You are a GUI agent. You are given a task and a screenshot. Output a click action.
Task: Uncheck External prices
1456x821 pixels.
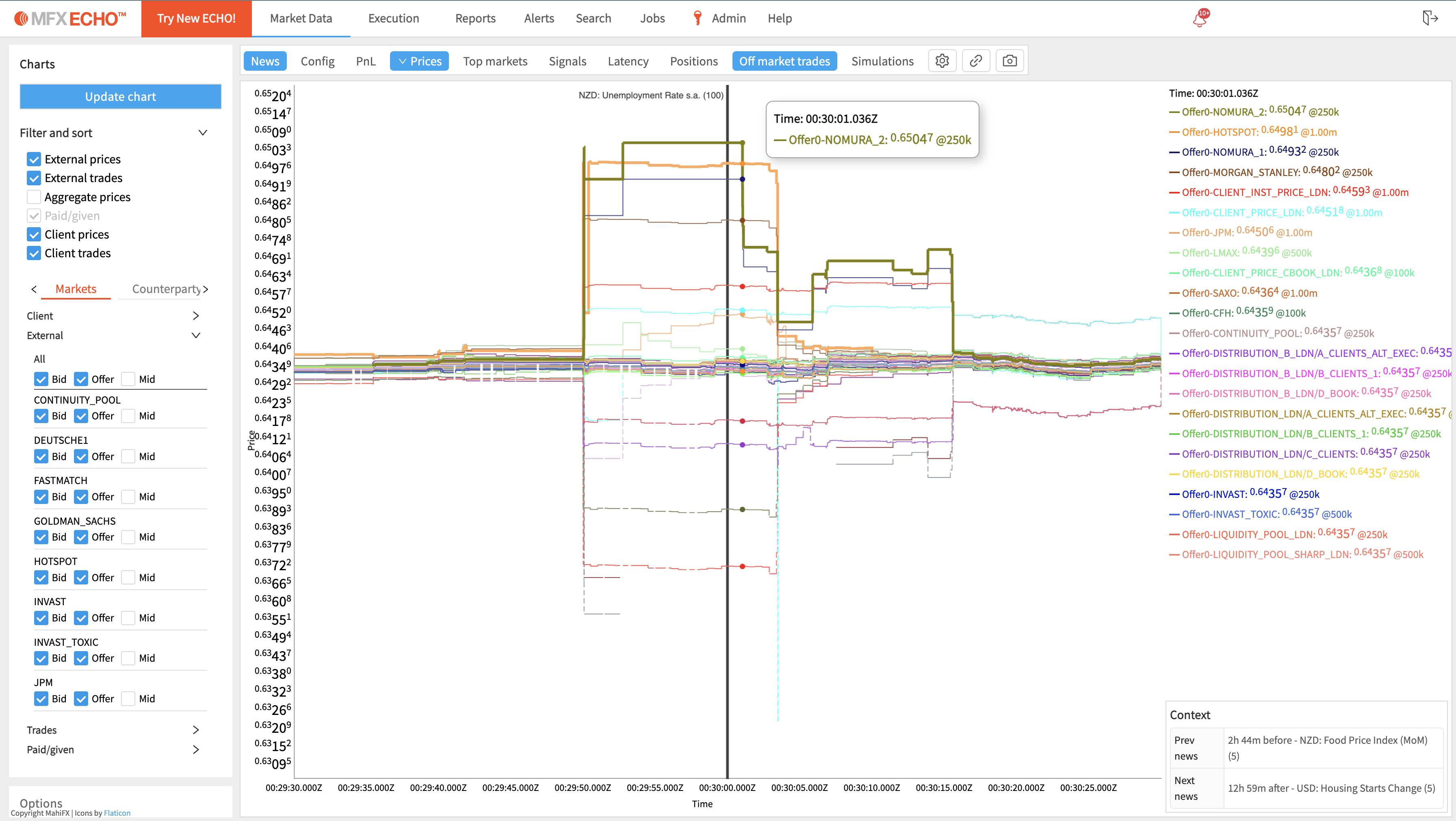pos(34,159)
